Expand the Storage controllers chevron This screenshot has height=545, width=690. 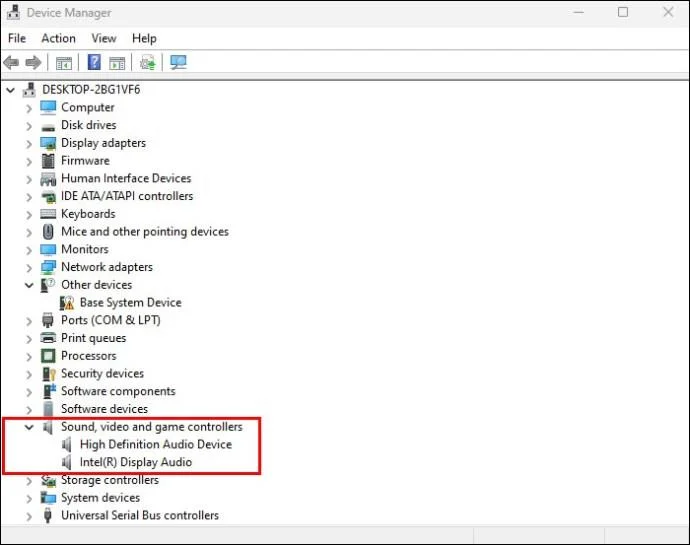point(29,481)
